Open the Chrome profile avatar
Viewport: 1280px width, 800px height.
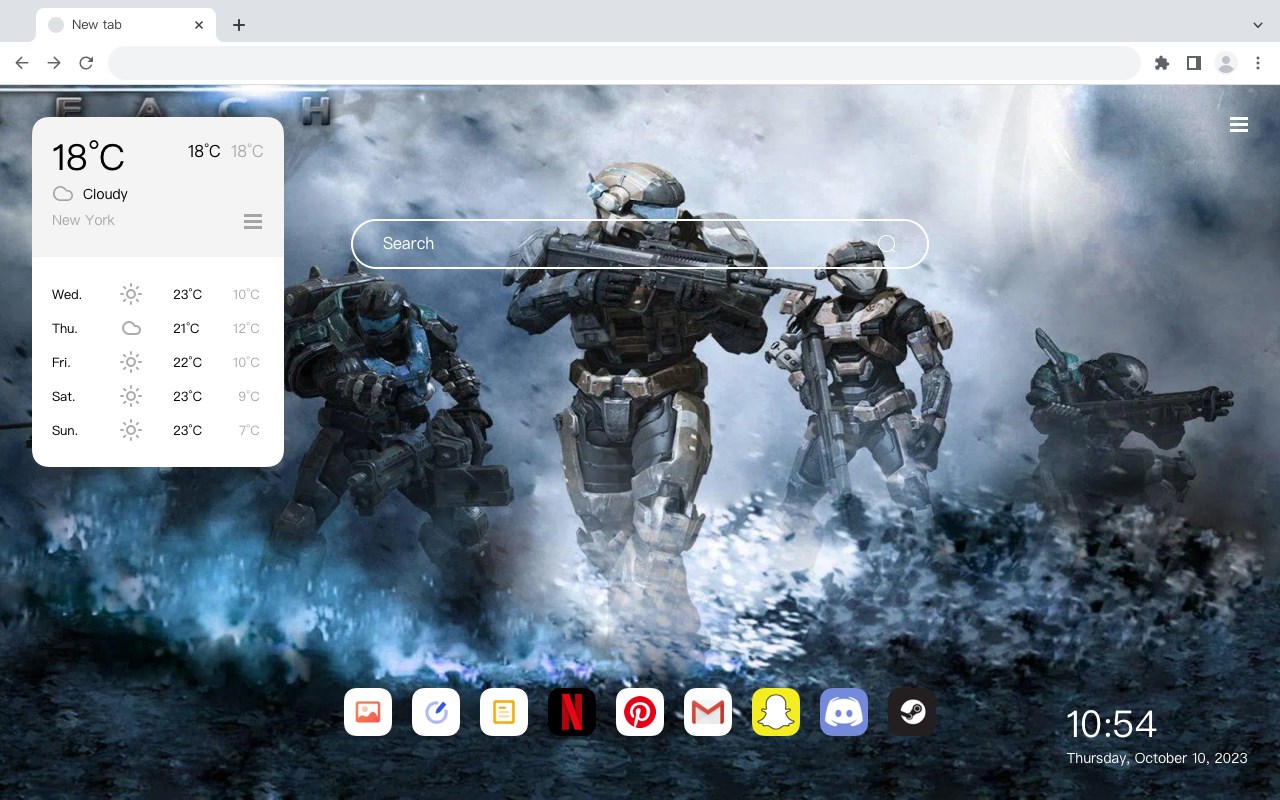pyautogui.click(x=1226, y=63)
